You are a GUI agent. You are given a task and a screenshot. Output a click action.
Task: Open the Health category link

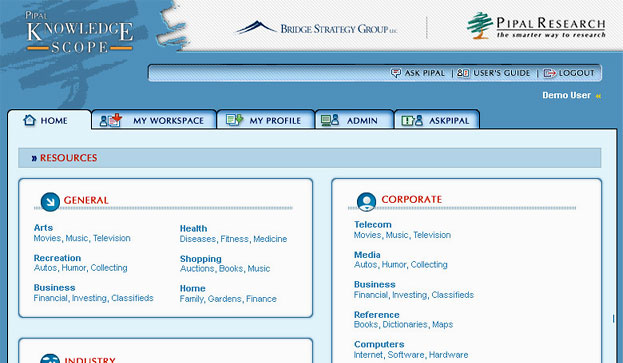193,228
